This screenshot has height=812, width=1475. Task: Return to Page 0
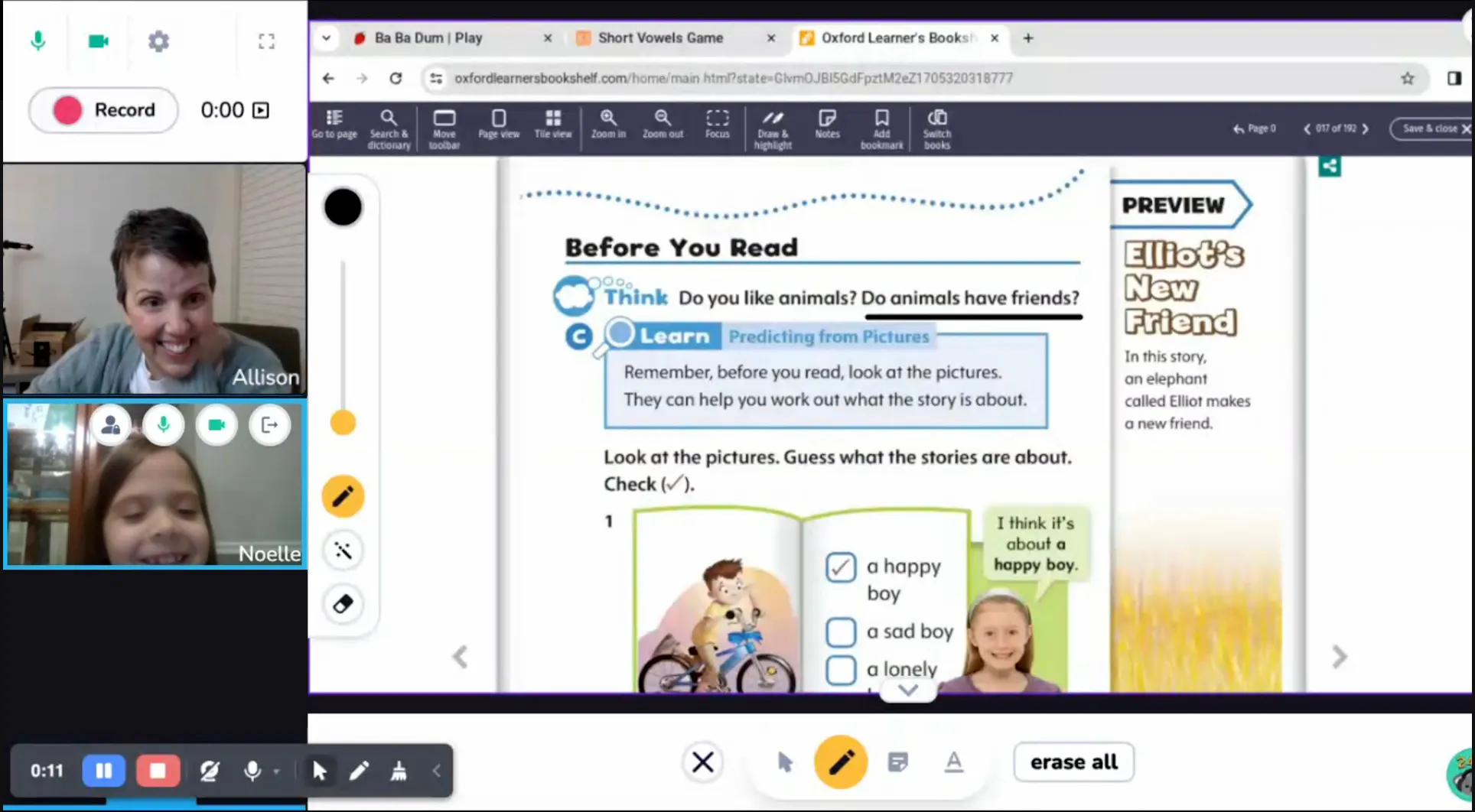click(x=1255, y=128)
